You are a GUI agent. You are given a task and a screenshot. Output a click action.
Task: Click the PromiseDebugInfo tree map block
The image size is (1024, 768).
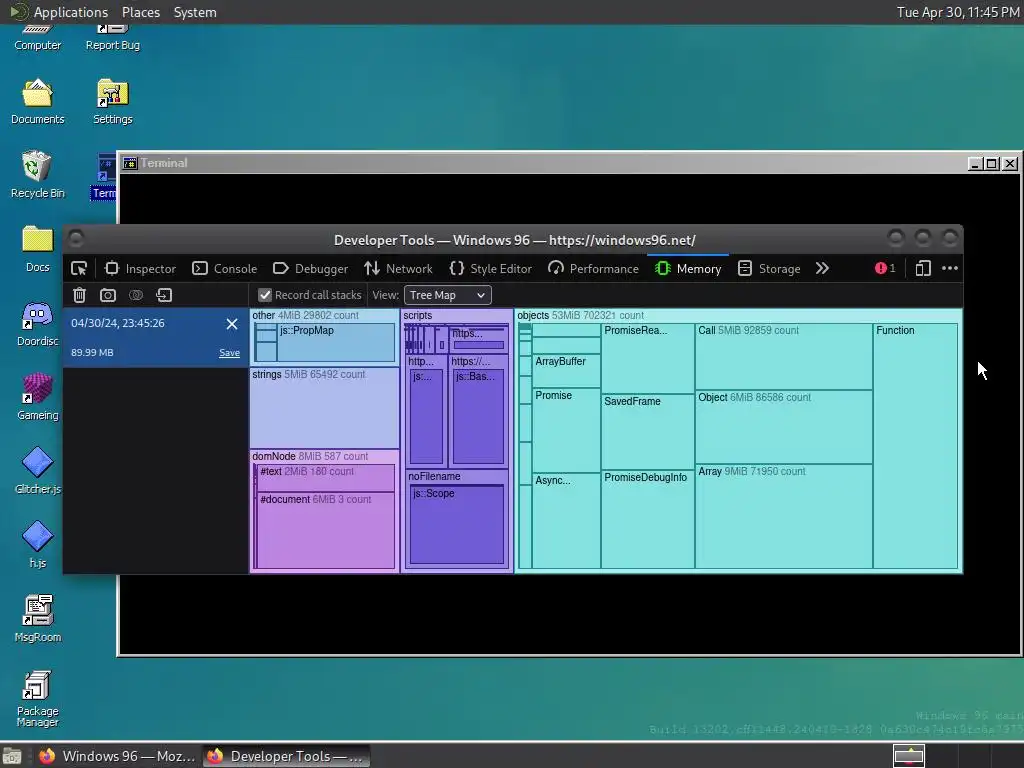point(647,520)
